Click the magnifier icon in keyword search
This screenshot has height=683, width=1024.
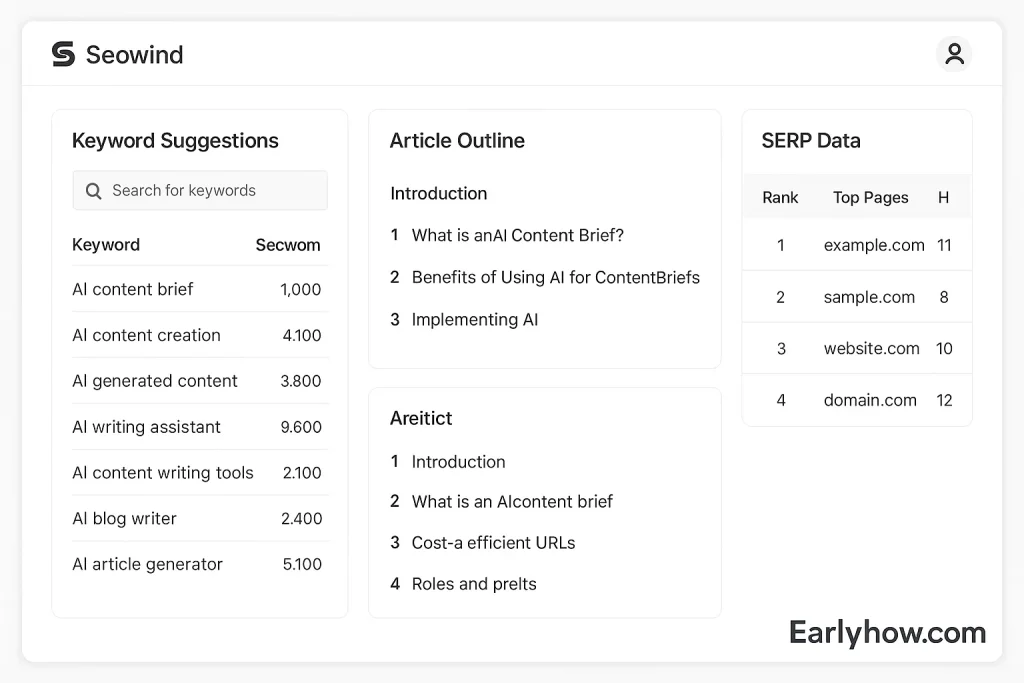coord(94,191)
